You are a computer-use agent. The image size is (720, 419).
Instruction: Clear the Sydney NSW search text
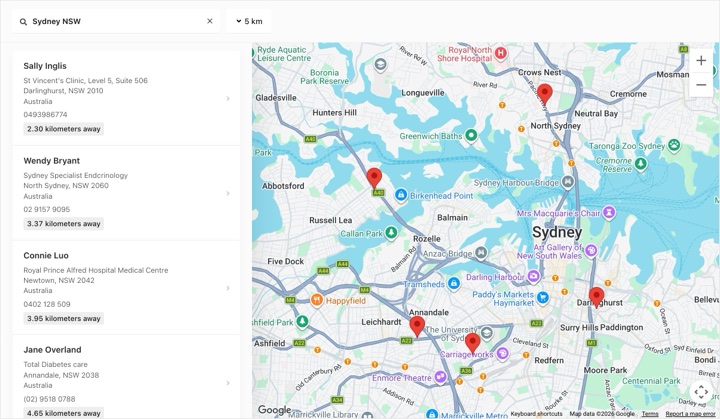[x=210, y=21]
